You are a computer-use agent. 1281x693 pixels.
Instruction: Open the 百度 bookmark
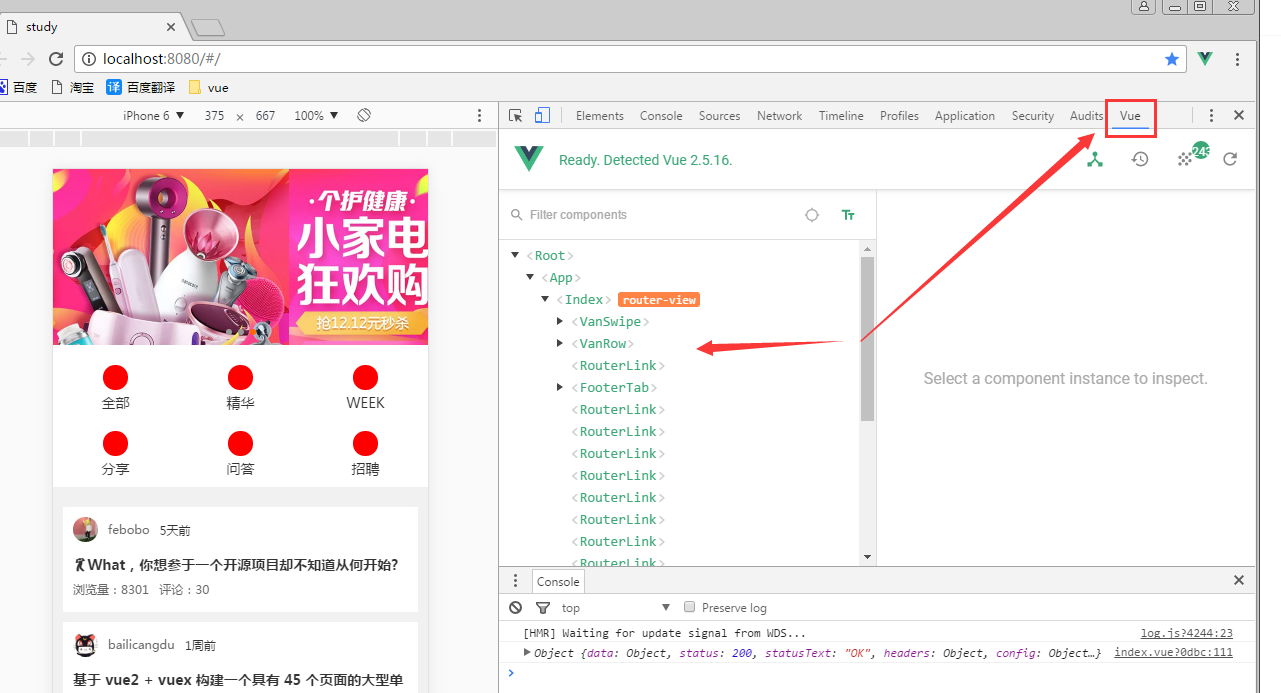tap(18, 87)
